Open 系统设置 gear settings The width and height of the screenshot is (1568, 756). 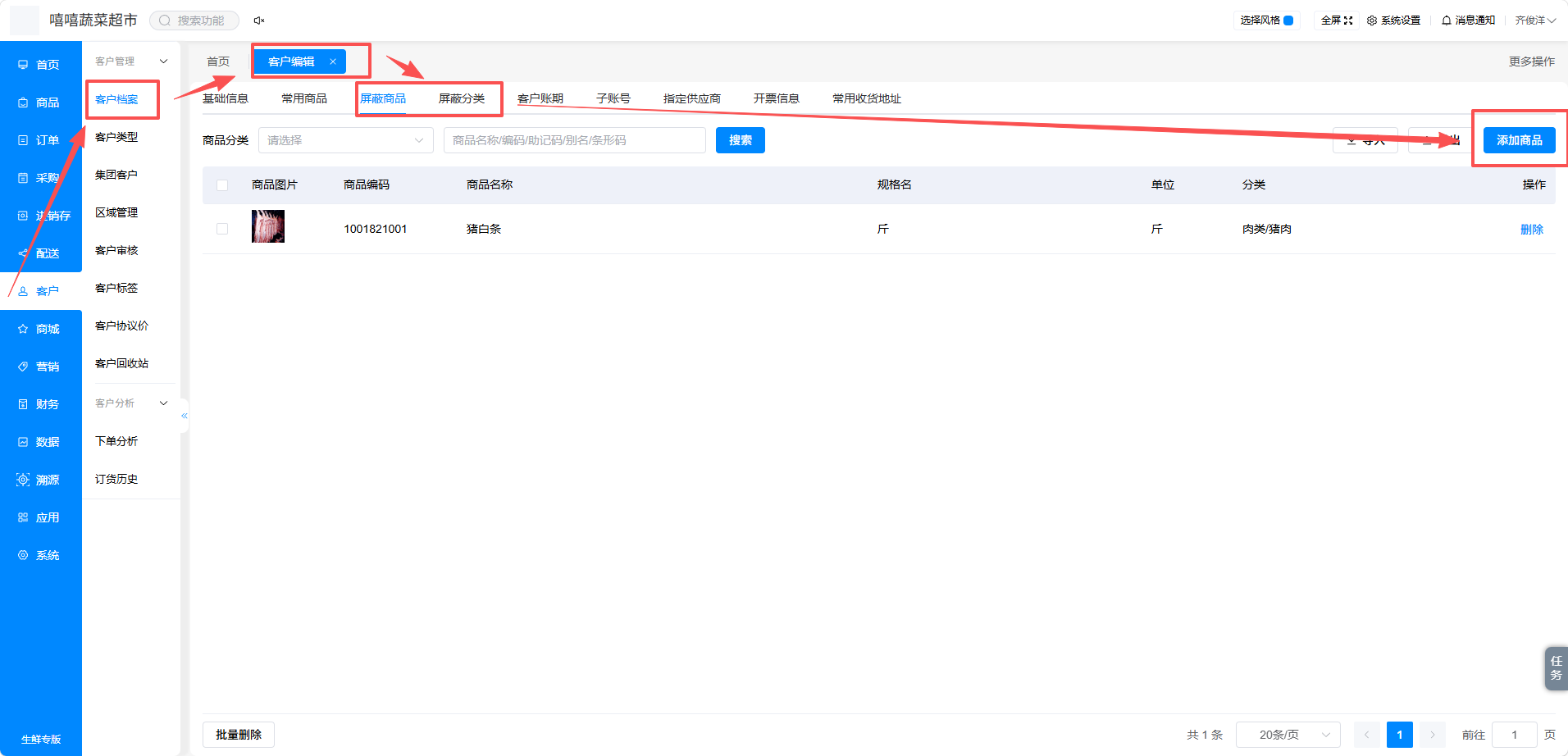point(1393,20)
